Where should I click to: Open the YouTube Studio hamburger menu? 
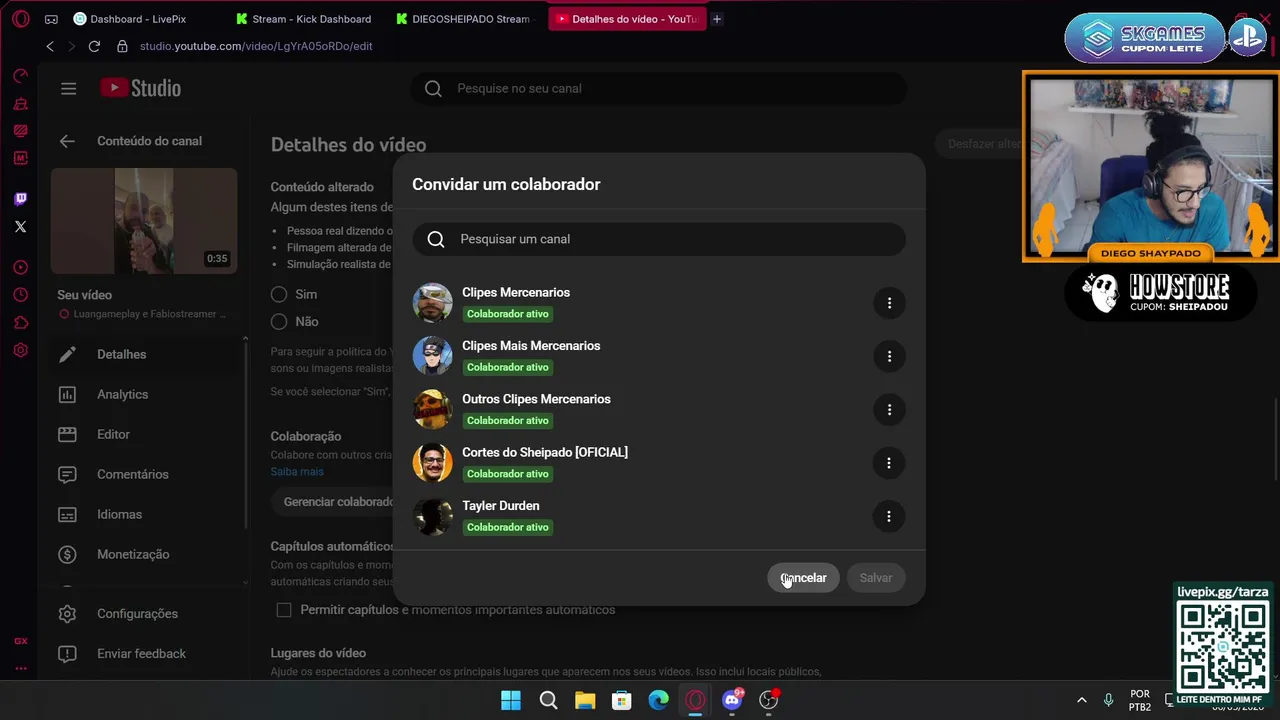point(68,88)
